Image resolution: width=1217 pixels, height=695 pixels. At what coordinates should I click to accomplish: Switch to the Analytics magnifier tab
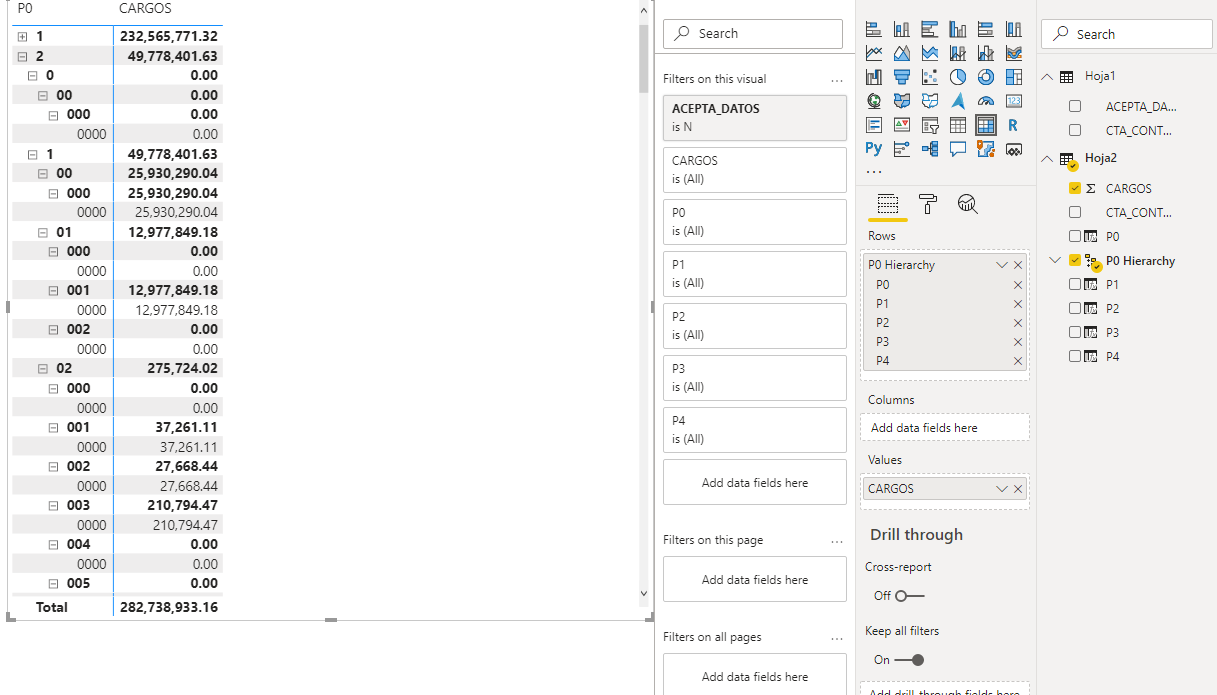(x=967, y=204)
